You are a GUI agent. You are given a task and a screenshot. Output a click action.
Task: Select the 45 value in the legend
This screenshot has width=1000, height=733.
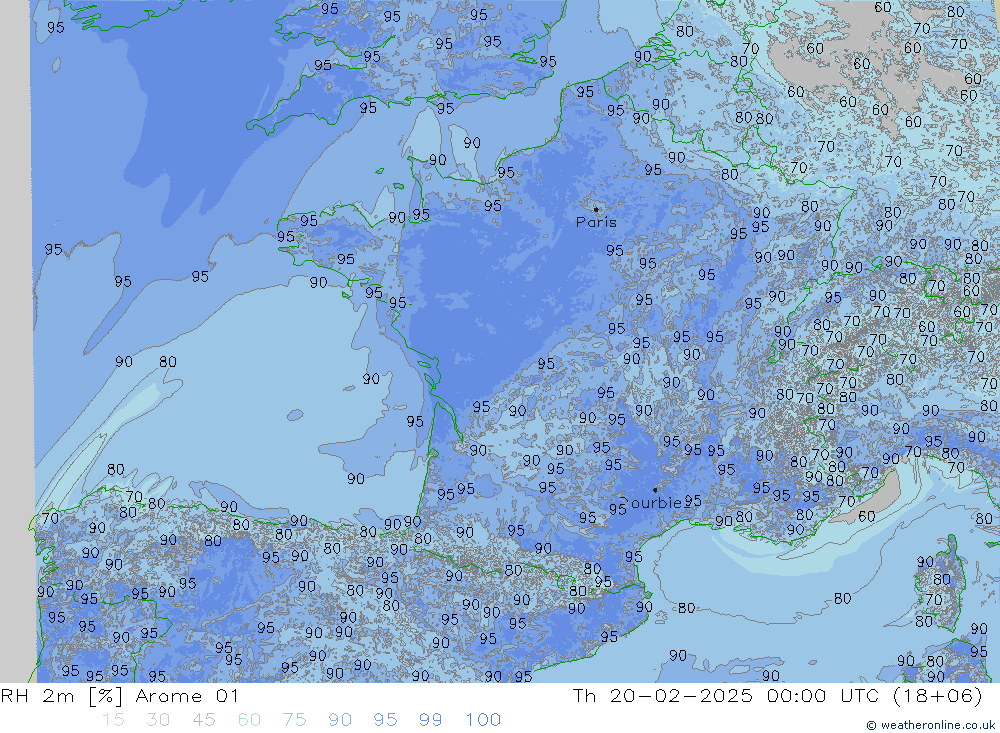[x=203, y=720]
